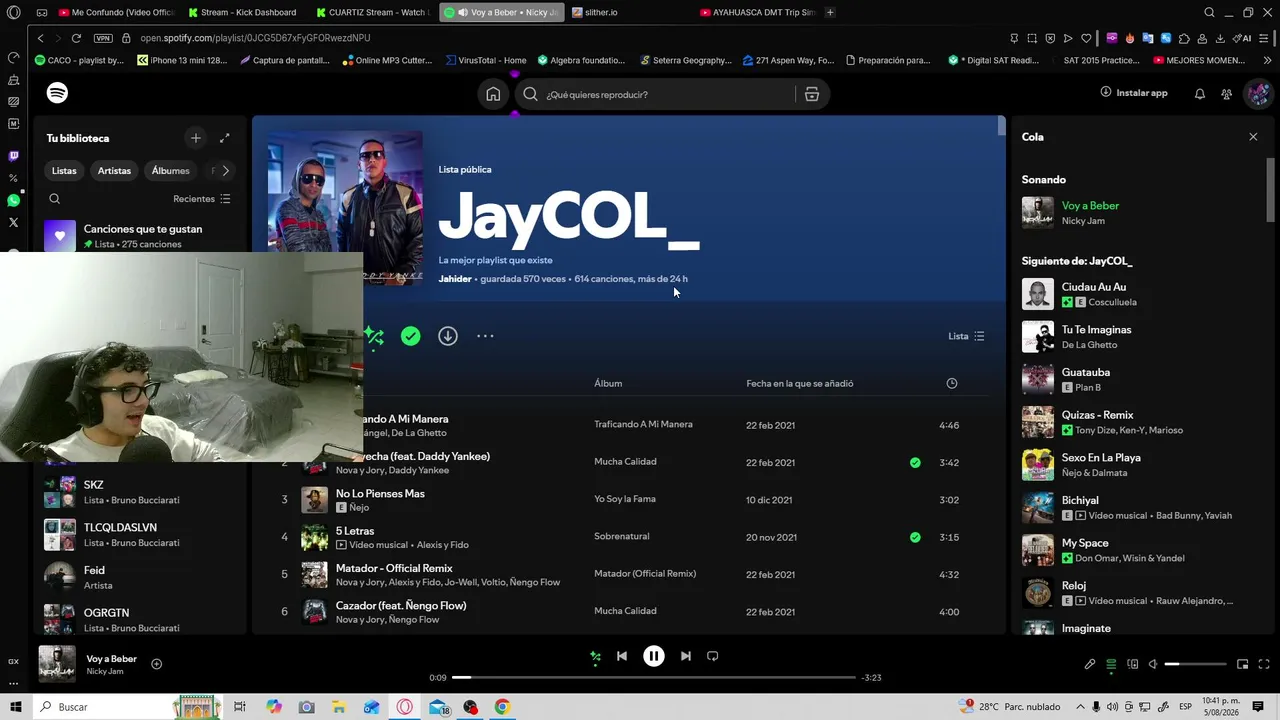1280x720 pixels.
Task: Skip to the next track
Action: [685, 656]
